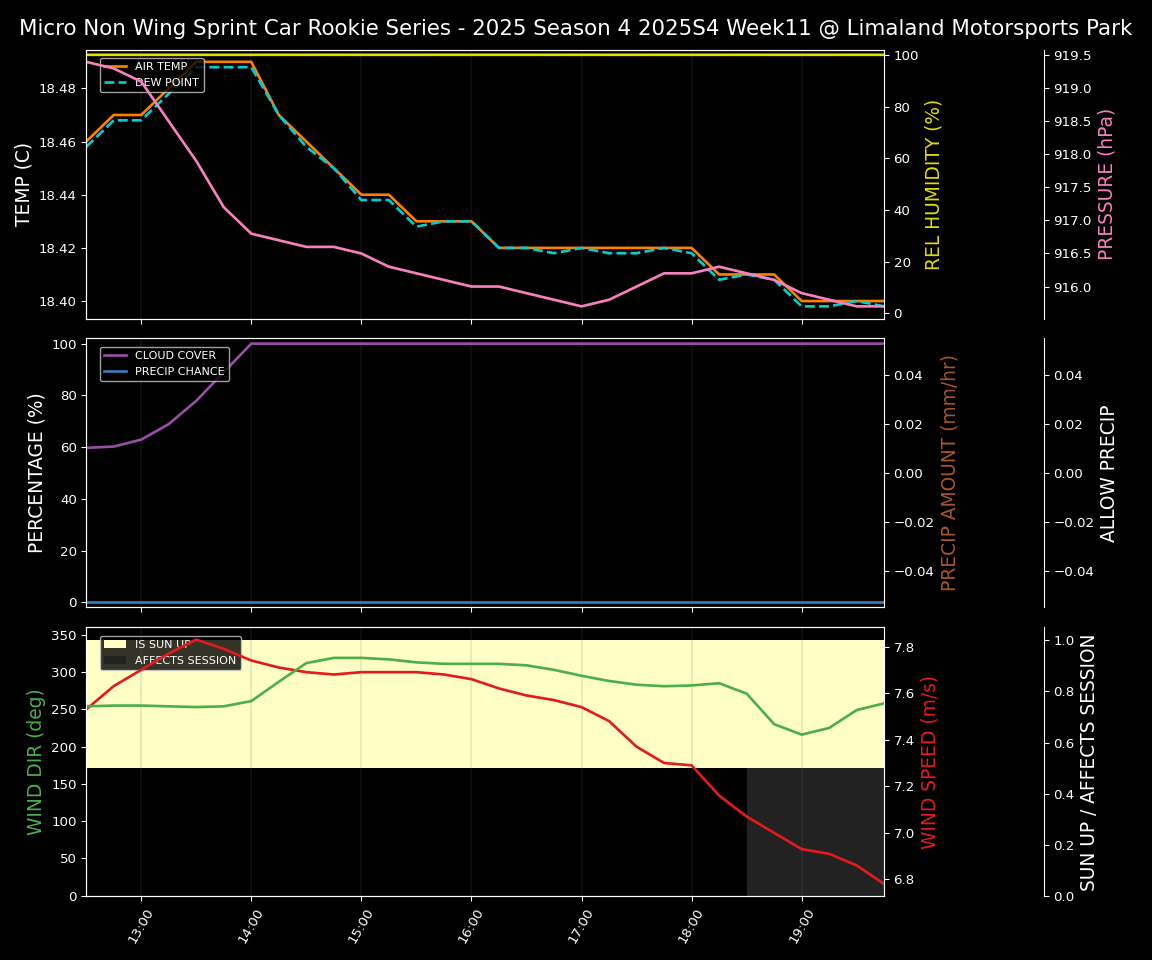This screenshot has width=1152, height=960.
Task: Click the WIND SPEED (m/s) axis label
Action: click(929, 762)
